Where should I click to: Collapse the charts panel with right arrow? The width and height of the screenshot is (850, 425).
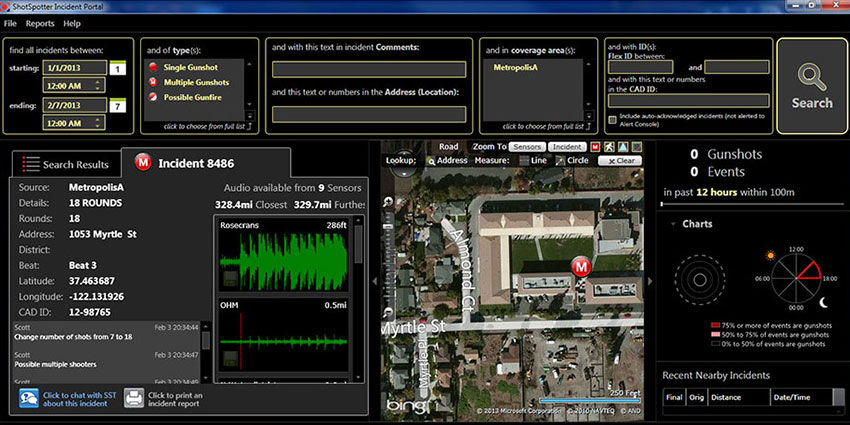pyautogui.click(x=651, y=281)
